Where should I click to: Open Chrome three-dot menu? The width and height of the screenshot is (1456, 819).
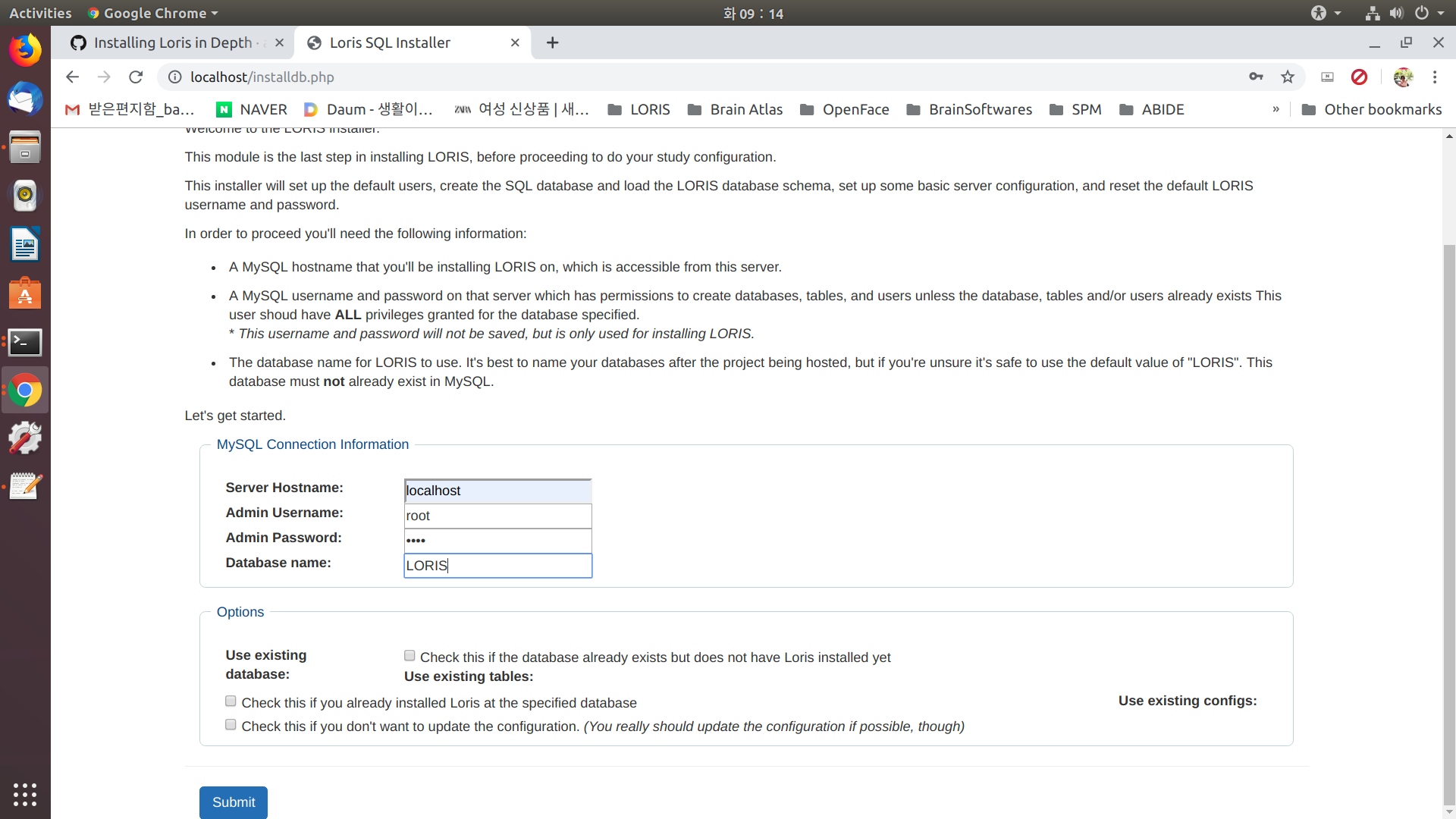1435,77
